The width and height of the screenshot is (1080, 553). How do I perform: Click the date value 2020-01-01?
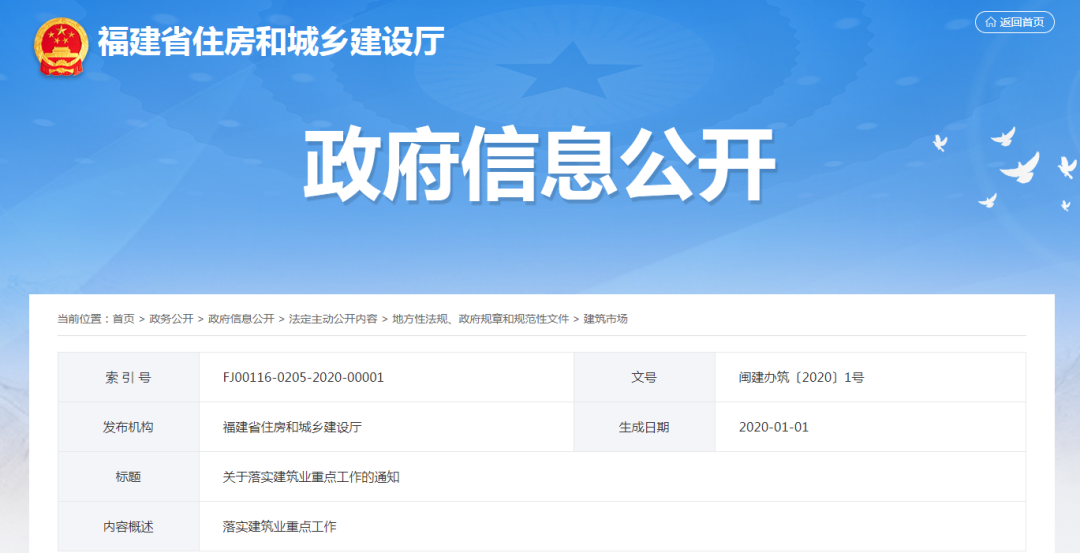(x=773, y=427)
